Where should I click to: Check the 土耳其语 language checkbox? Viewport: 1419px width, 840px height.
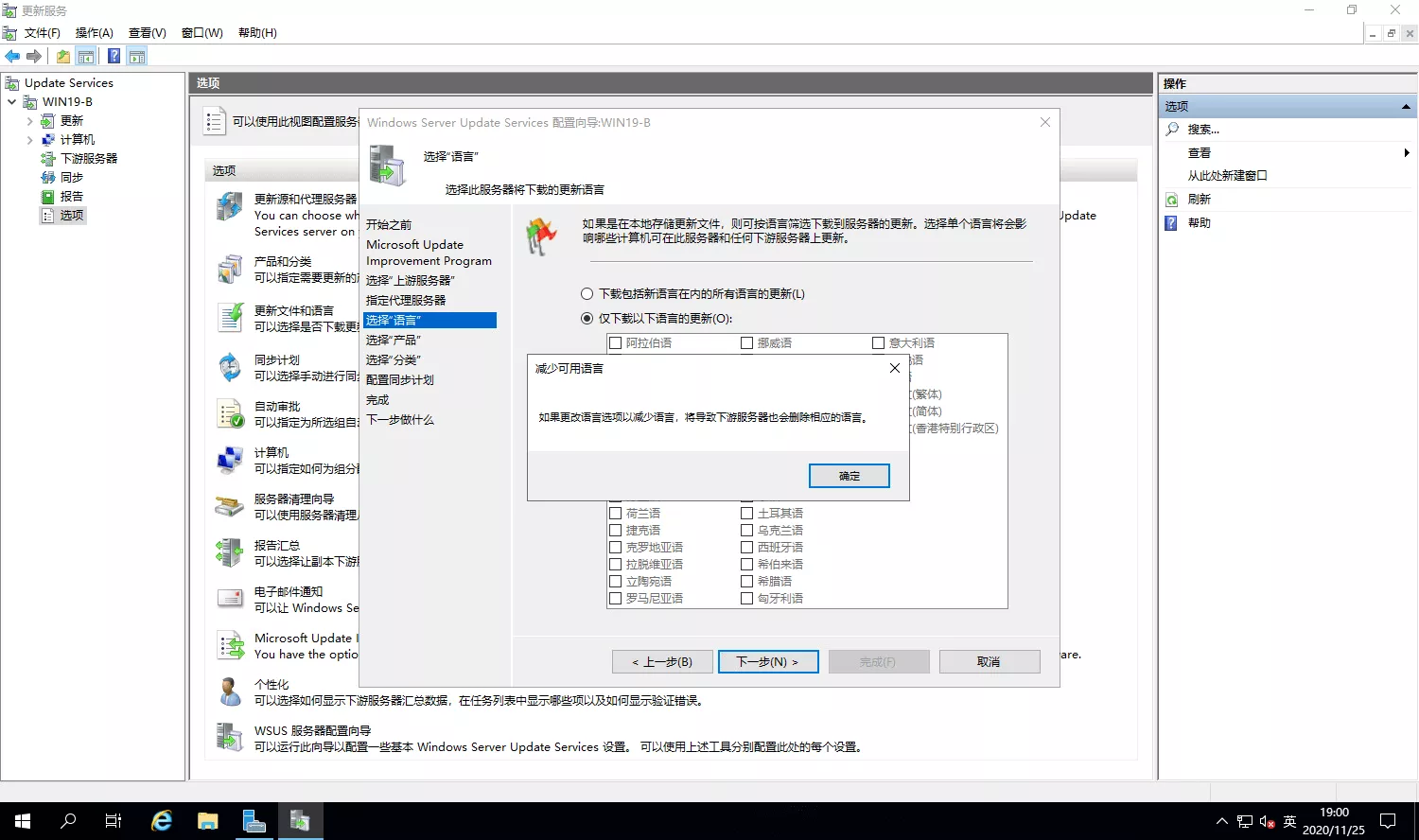pyautogui.click(x=747, y=514)
